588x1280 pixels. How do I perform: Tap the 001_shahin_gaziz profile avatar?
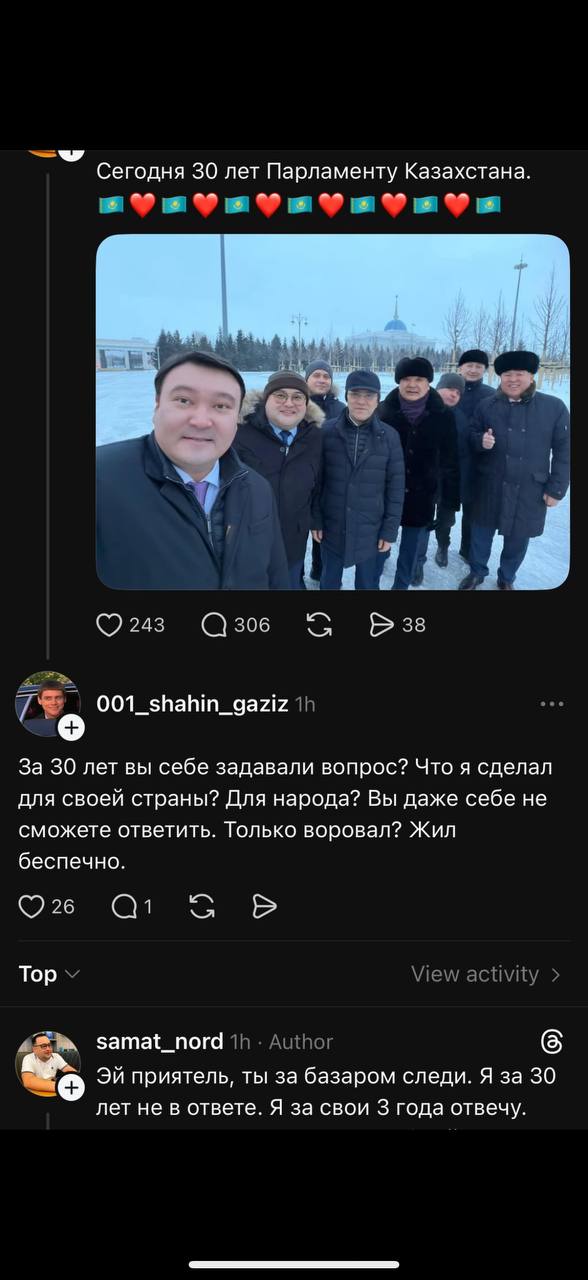pyautogui.click(x=47, y=704)
